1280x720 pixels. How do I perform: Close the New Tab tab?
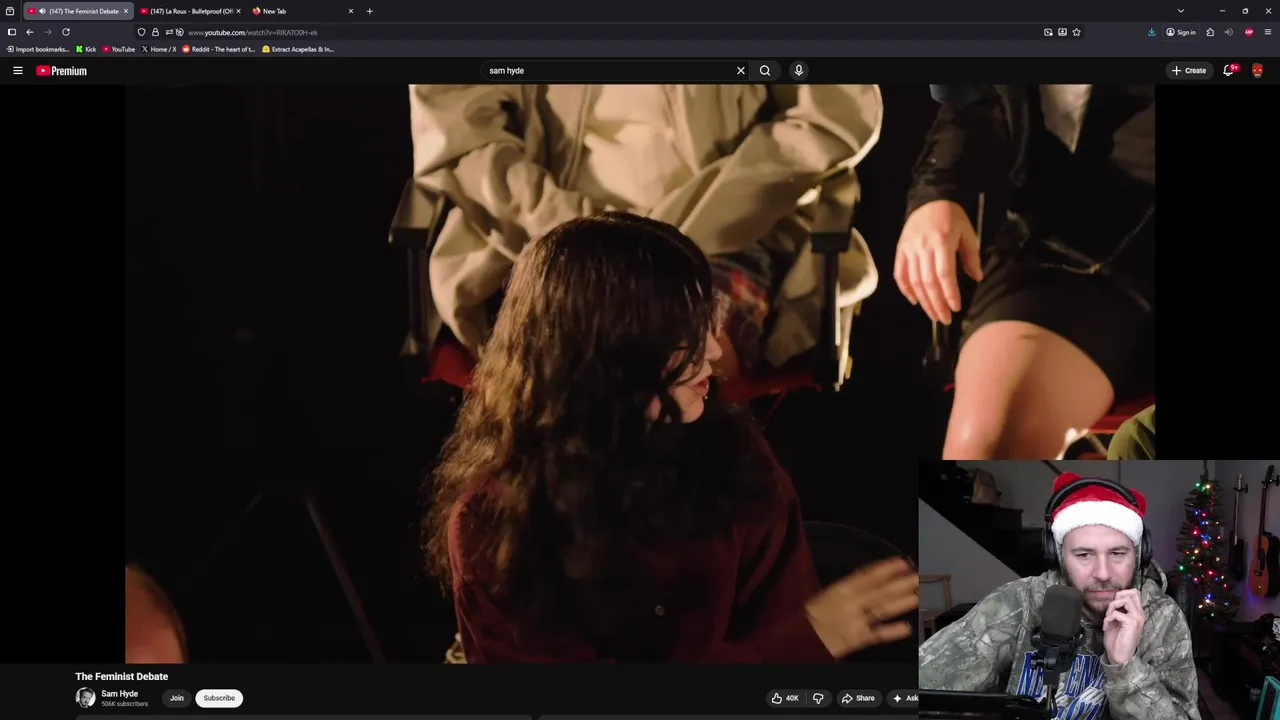tap(351, 11)
